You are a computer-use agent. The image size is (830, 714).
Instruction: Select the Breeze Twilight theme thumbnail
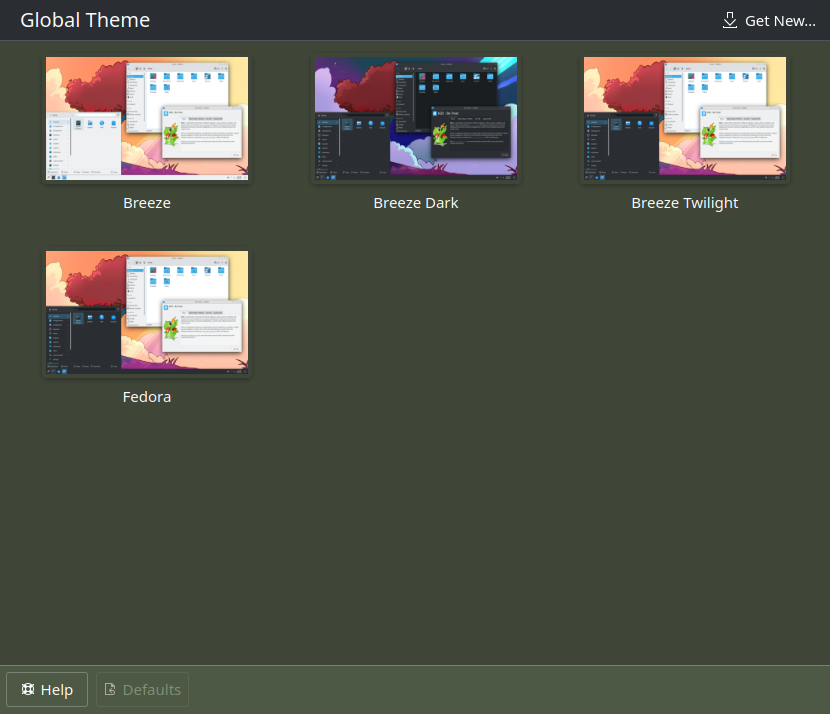click(684, 119)
